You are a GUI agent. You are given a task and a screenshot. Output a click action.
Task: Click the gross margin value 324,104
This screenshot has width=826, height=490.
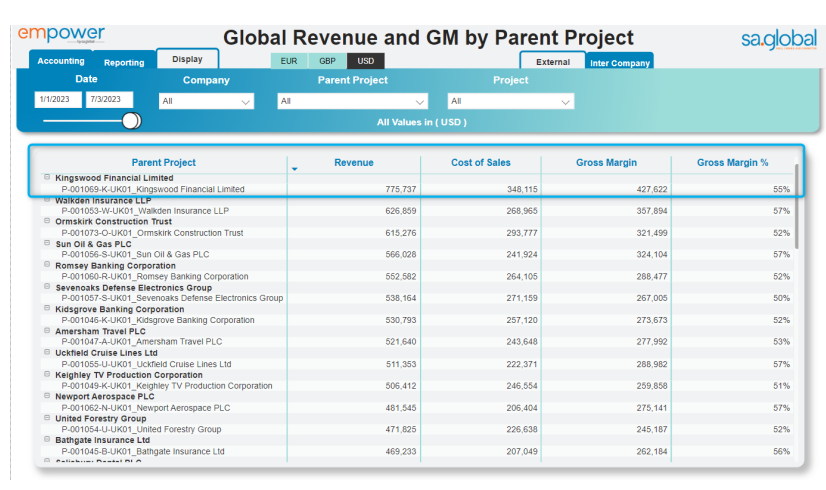click(652, 254)
